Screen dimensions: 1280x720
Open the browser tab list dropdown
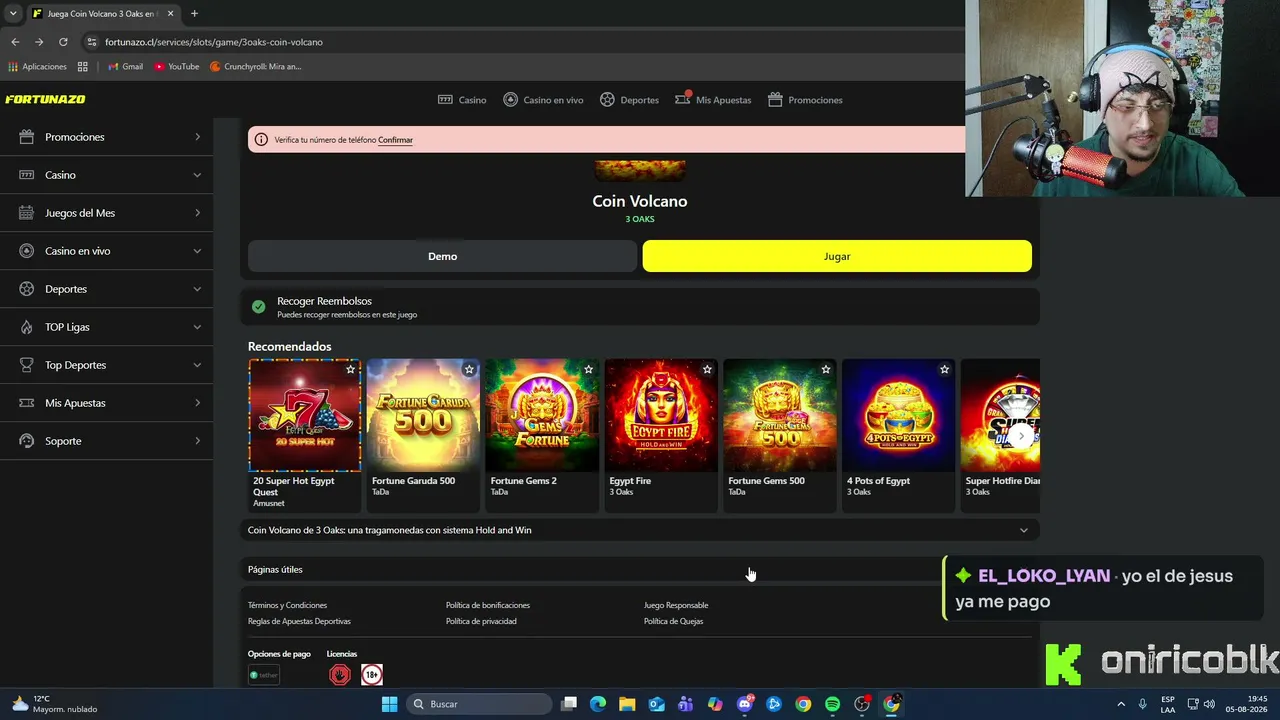13,14
